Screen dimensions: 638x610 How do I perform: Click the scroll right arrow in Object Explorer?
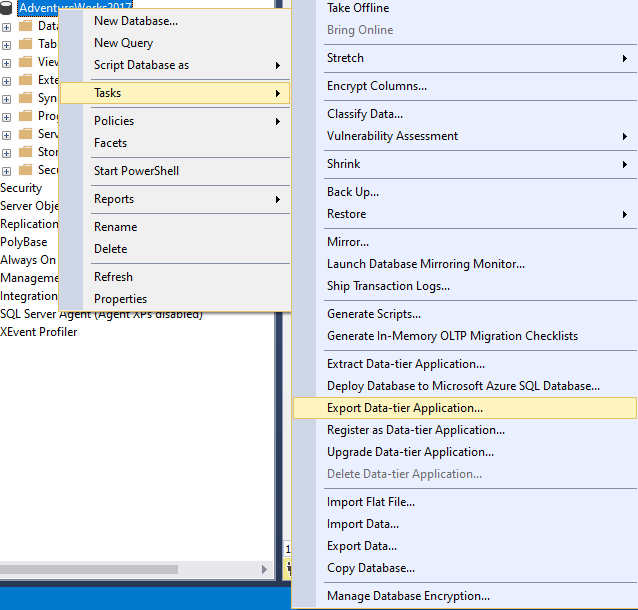tap(265, 569)
